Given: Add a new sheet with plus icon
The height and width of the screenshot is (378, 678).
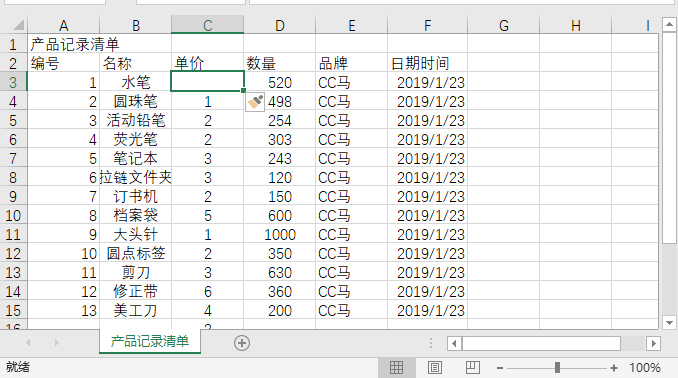Looking at the screenshot, I should coord(242,343).
